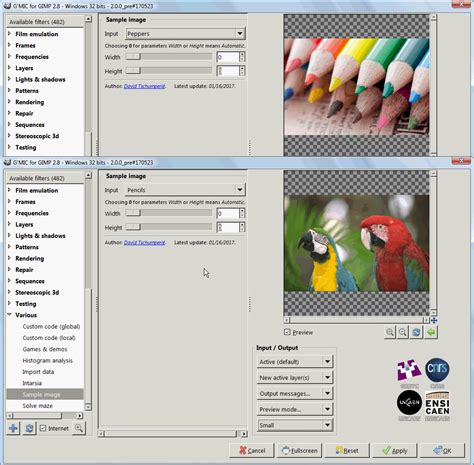
Task: Open the Output messages dropdown
Action: click(295, 394)
